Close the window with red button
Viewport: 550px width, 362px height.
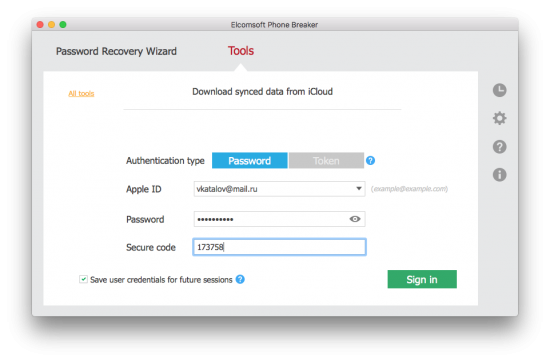40,25
